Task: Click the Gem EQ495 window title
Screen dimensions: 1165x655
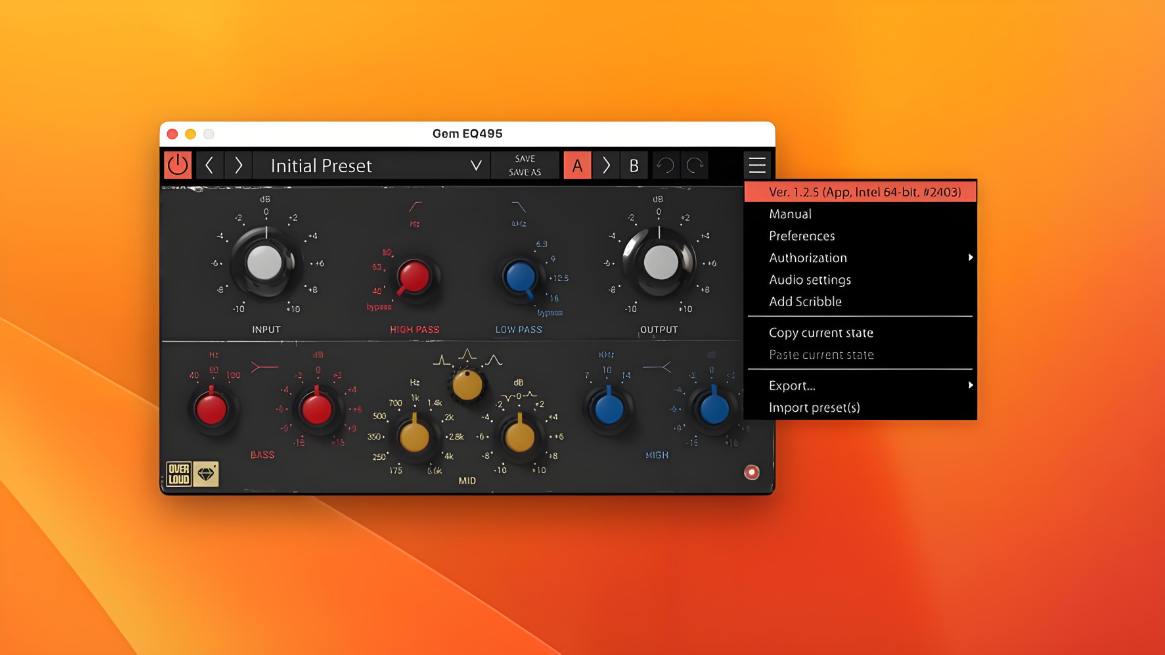Action: pos(467,134)
